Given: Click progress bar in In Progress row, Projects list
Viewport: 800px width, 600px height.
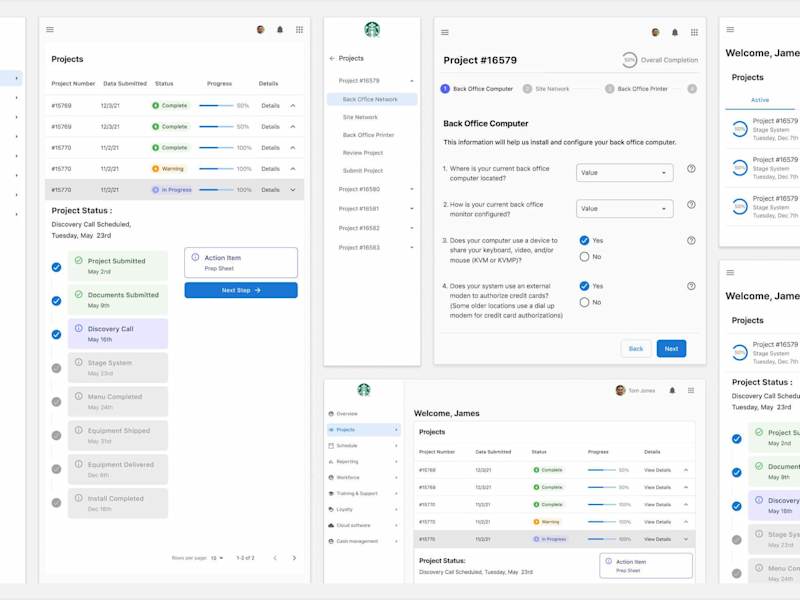Looking at the screenshot, I should (x=216, y=190).
